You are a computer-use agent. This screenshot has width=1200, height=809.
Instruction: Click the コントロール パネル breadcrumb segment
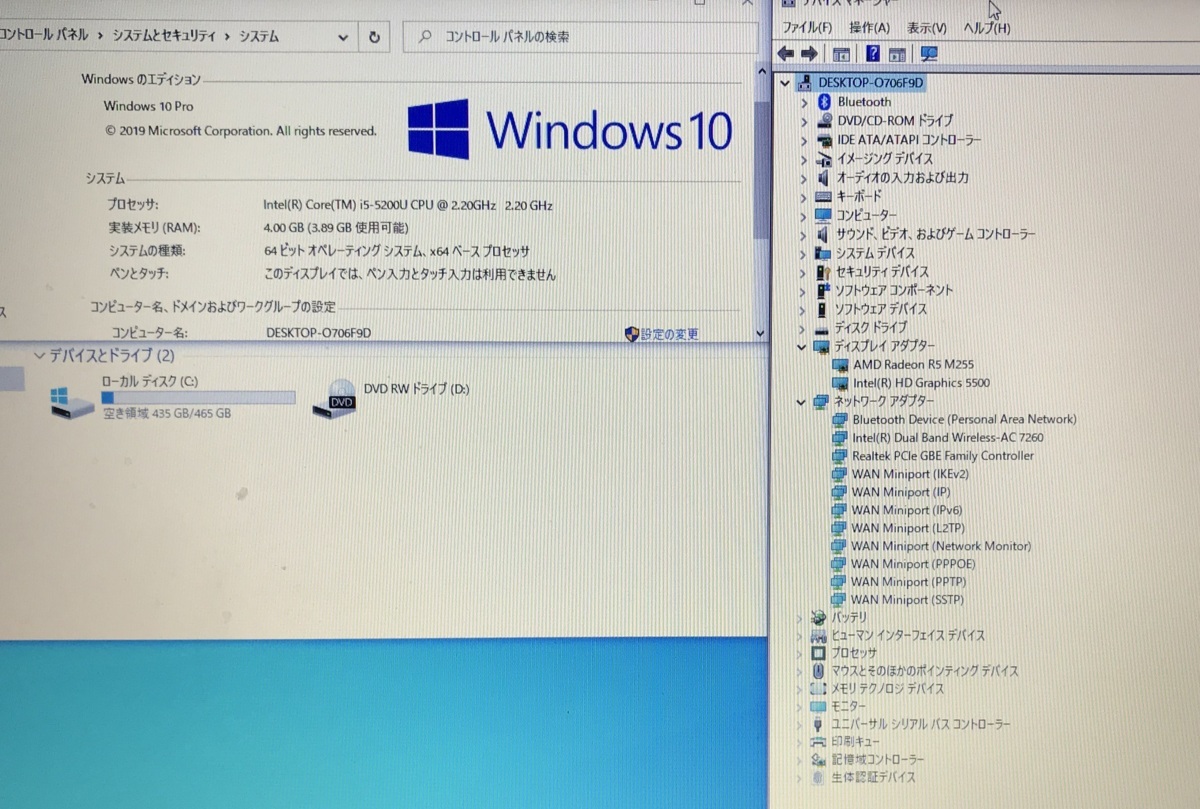click(44, 36)
